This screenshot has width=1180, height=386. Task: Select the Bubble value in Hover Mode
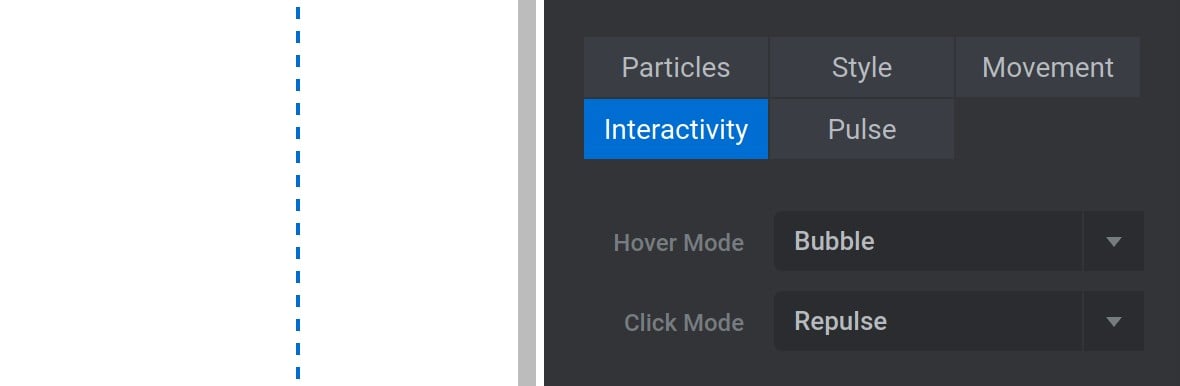[834, 242]
